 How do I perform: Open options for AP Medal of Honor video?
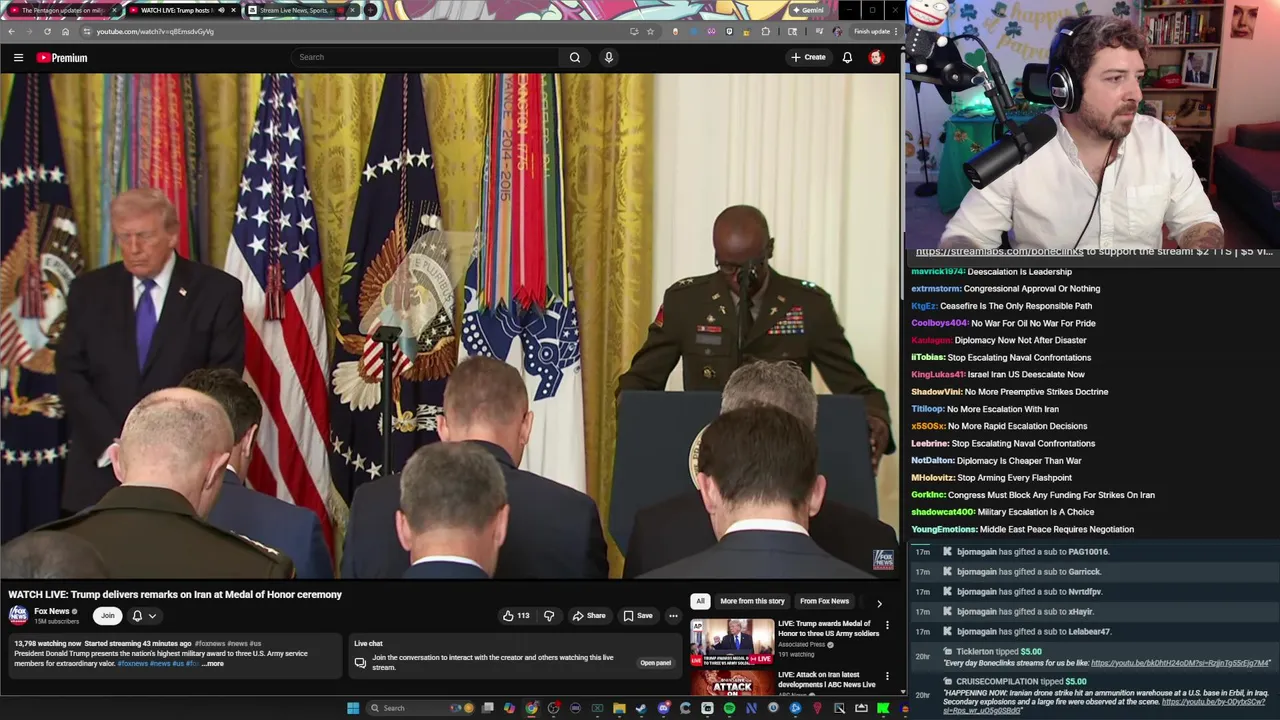click(x=887, y=625)
